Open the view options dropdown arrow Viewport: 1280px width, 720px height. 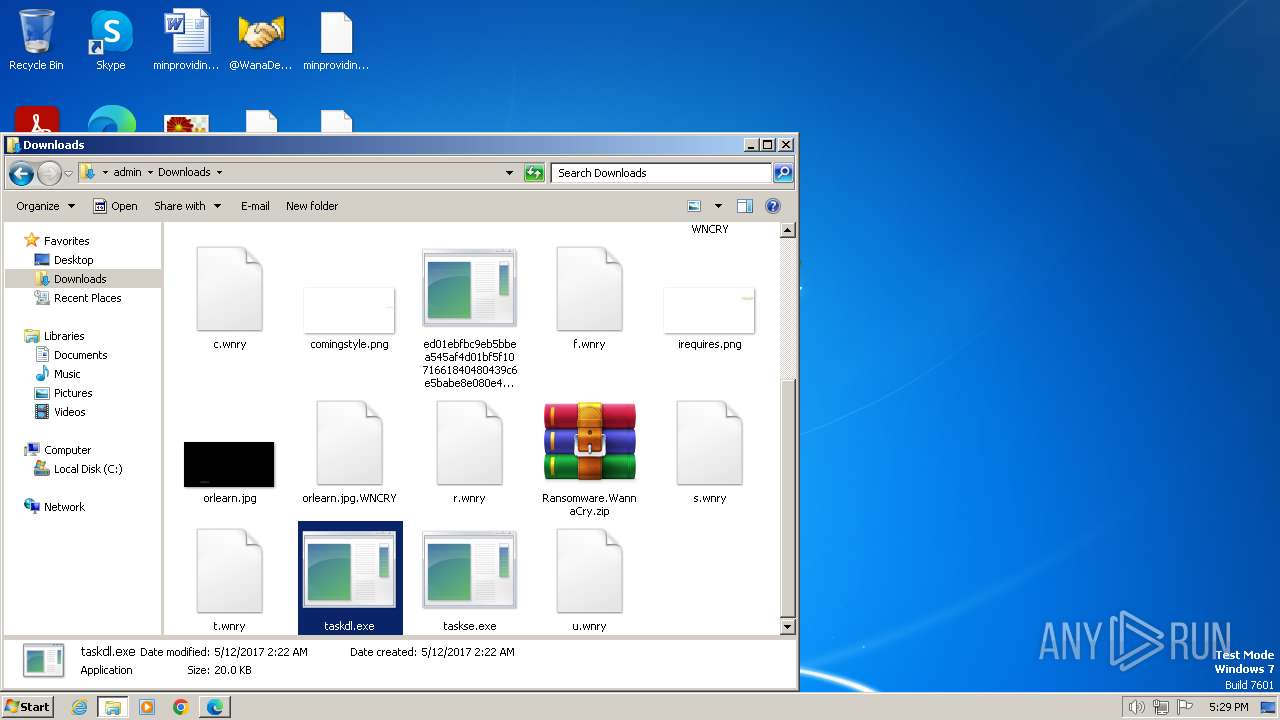pos(718,206)
